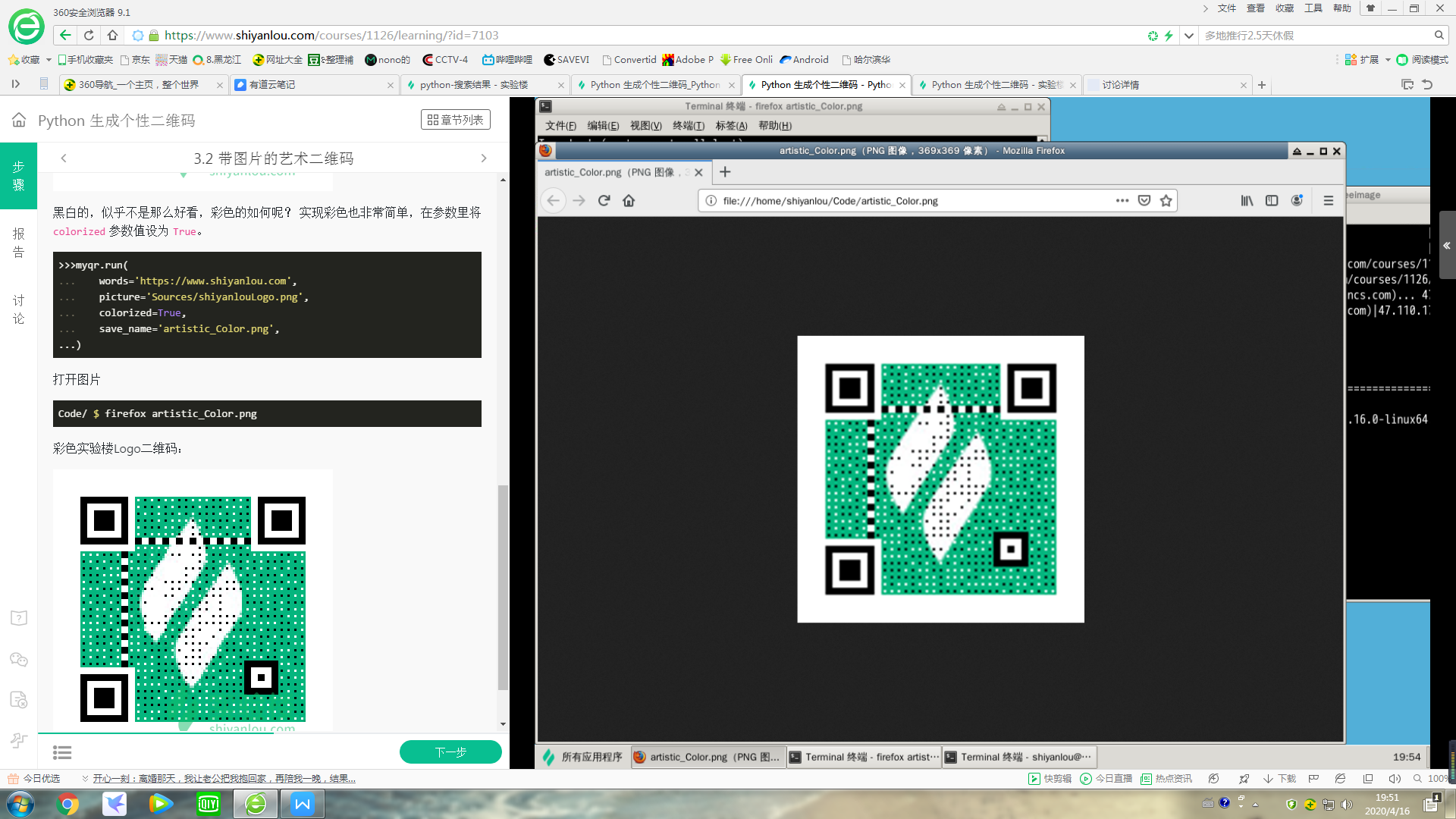Click Firefox reload page icon
The width and height of the screenshot is (1456, 819).
click(604, 201)
